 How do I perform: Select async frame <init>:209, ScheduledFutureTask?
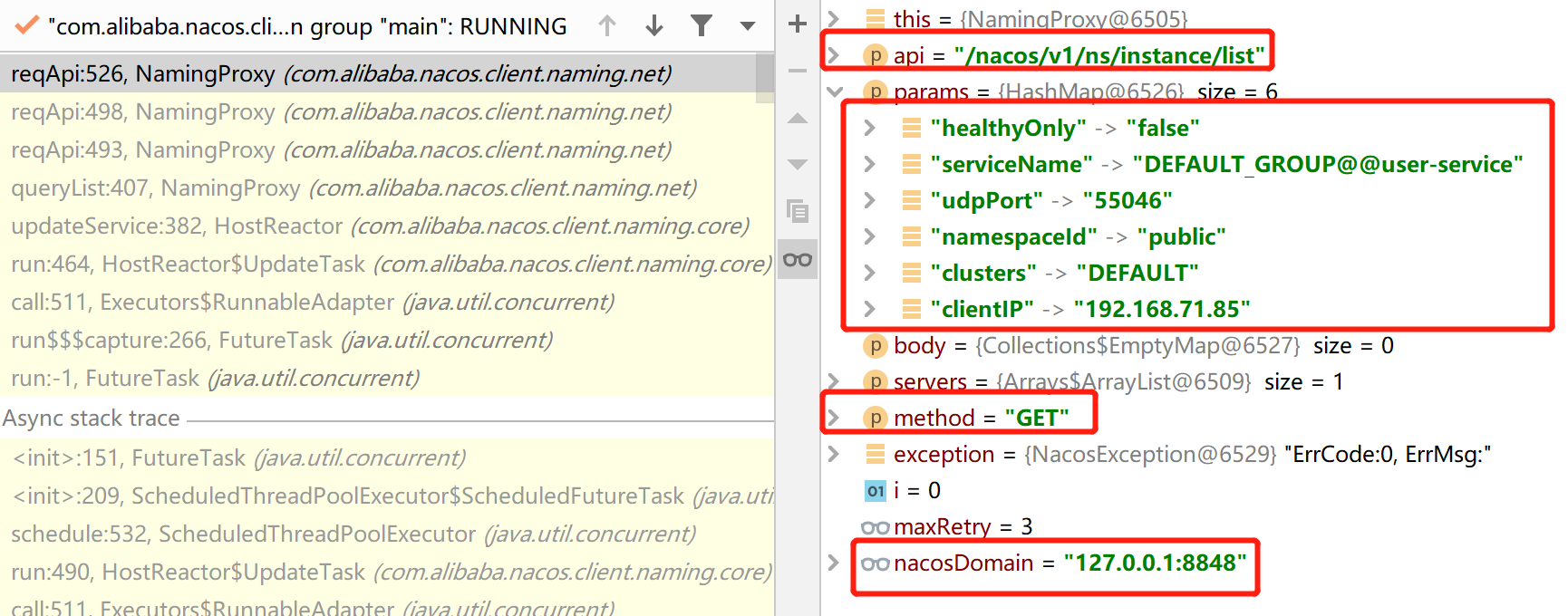(x=387, y=496)
